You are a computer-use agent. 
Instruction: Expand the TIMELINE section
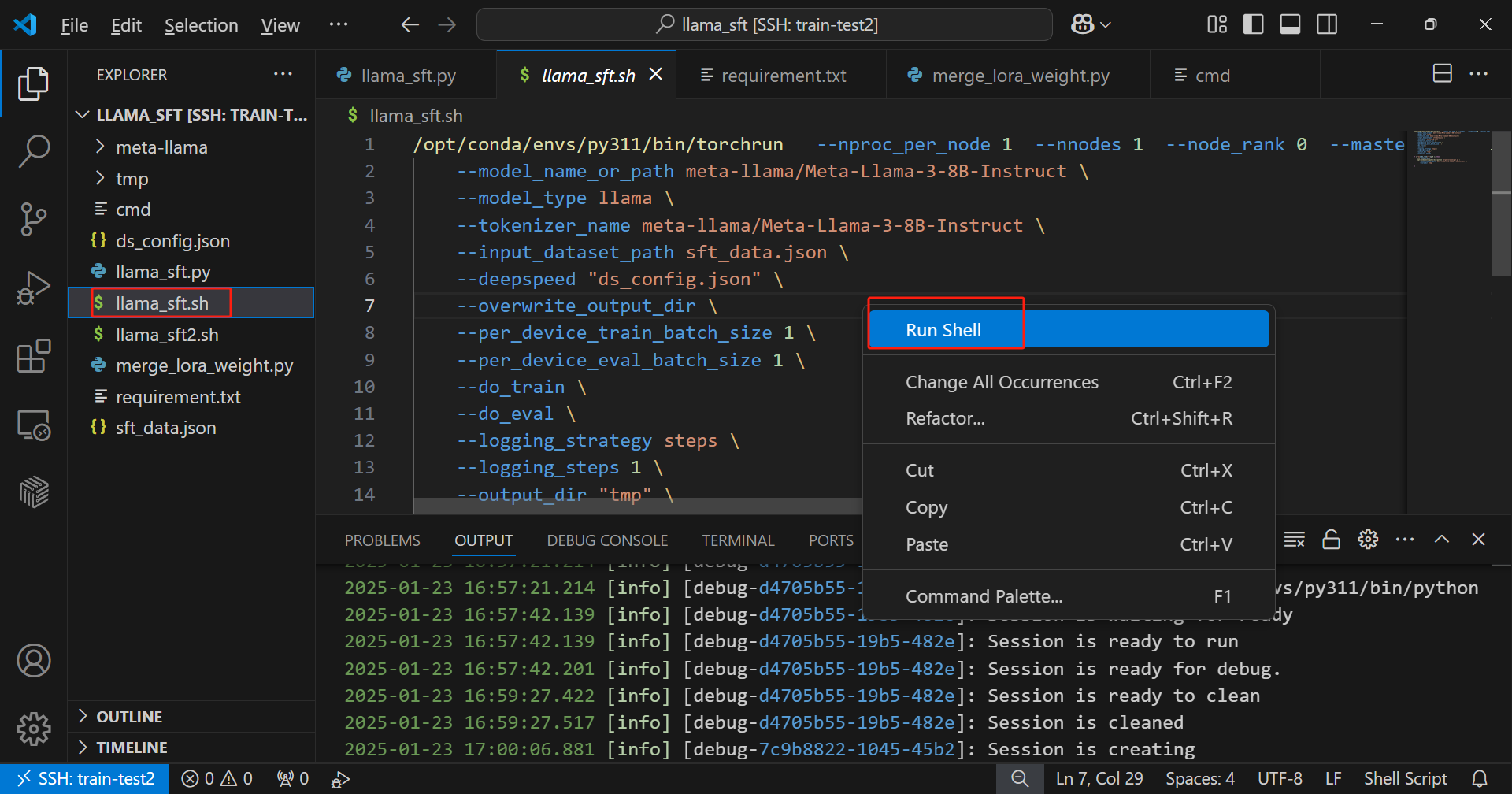(x=132, y=748)
